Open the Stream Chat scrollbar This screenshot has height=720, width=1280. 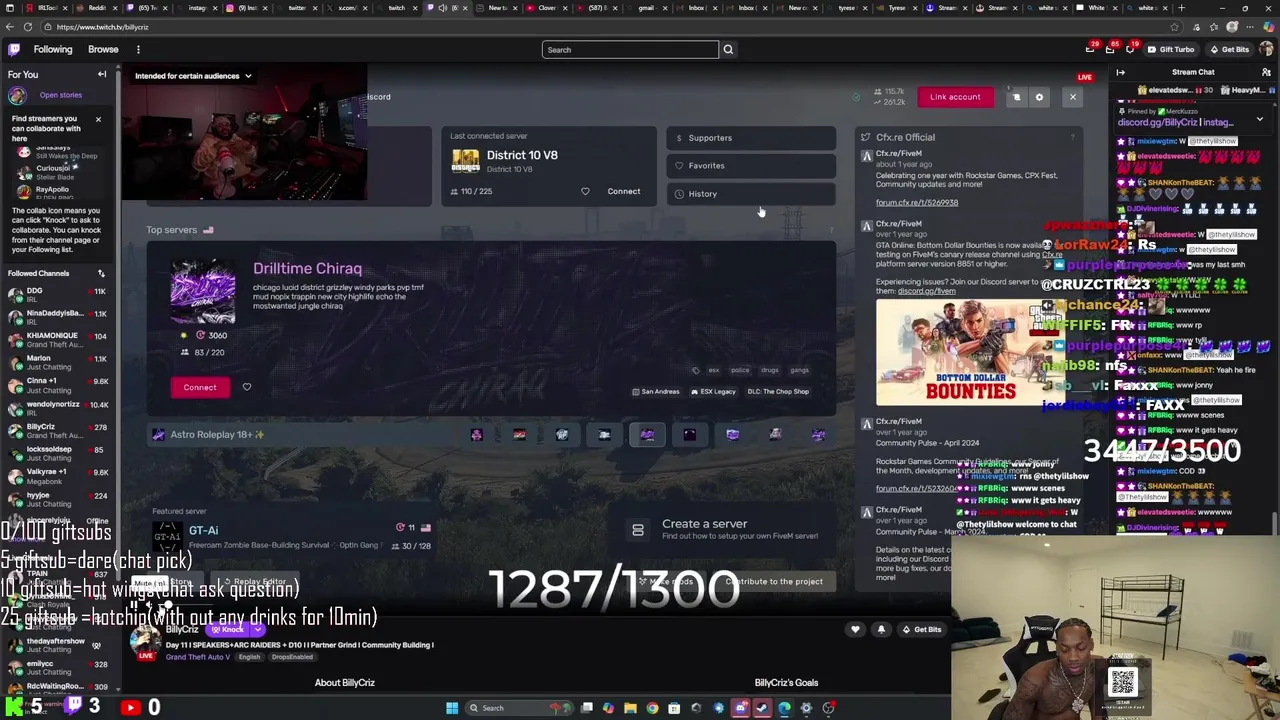(1276, 524)
